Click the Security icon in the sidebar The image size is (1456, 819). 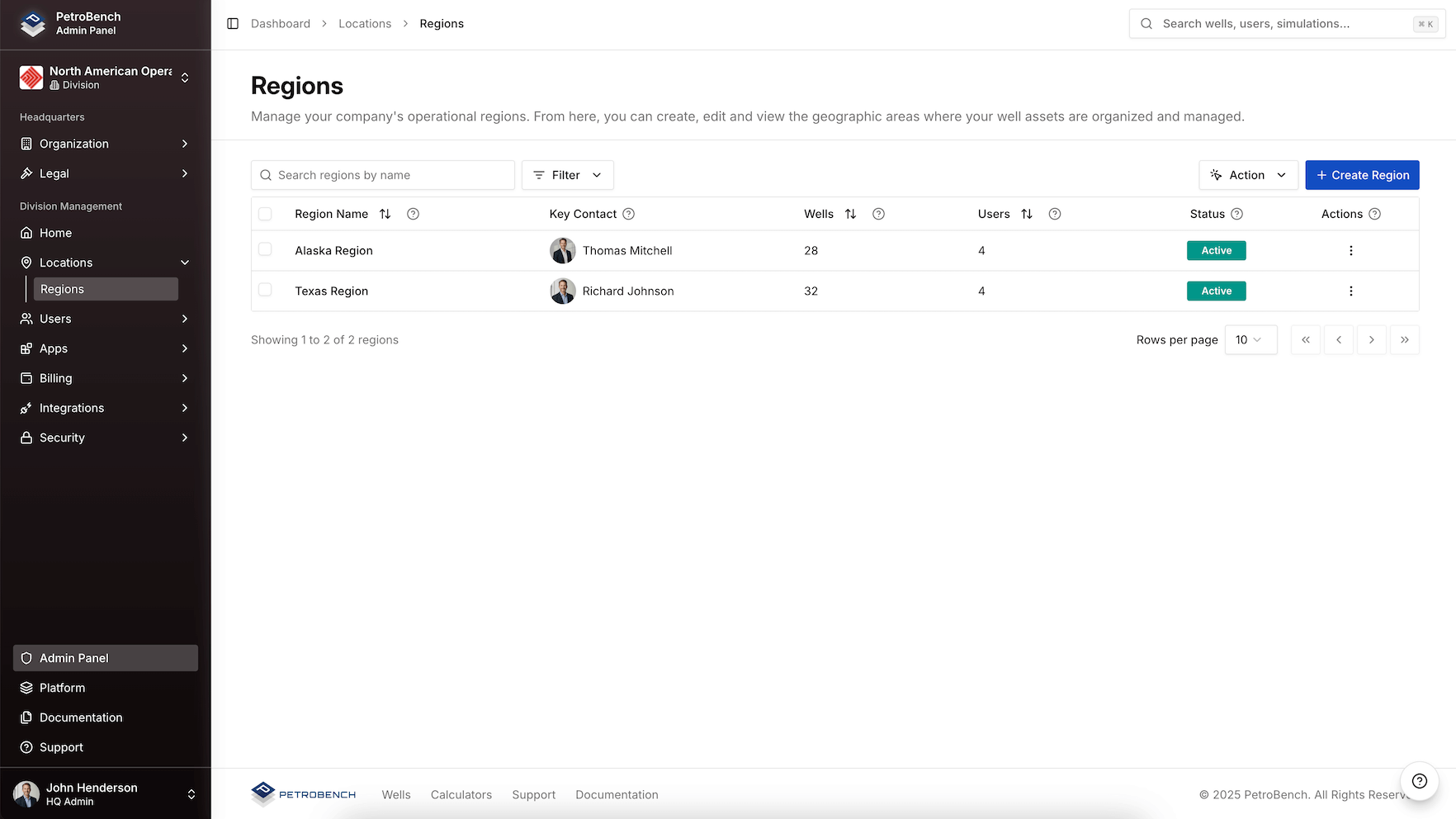tap(27, 438)
